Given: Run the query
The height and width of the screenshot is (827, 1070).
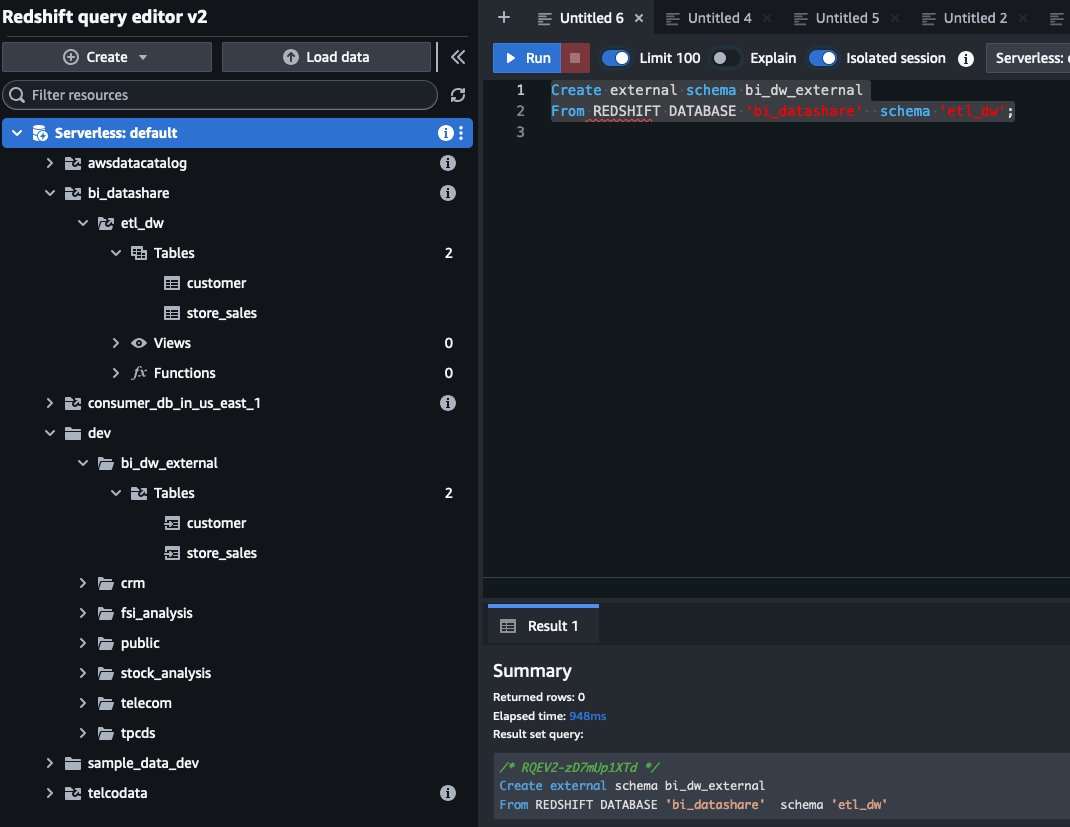Looking at the screenshot, I should click(527, 58).
